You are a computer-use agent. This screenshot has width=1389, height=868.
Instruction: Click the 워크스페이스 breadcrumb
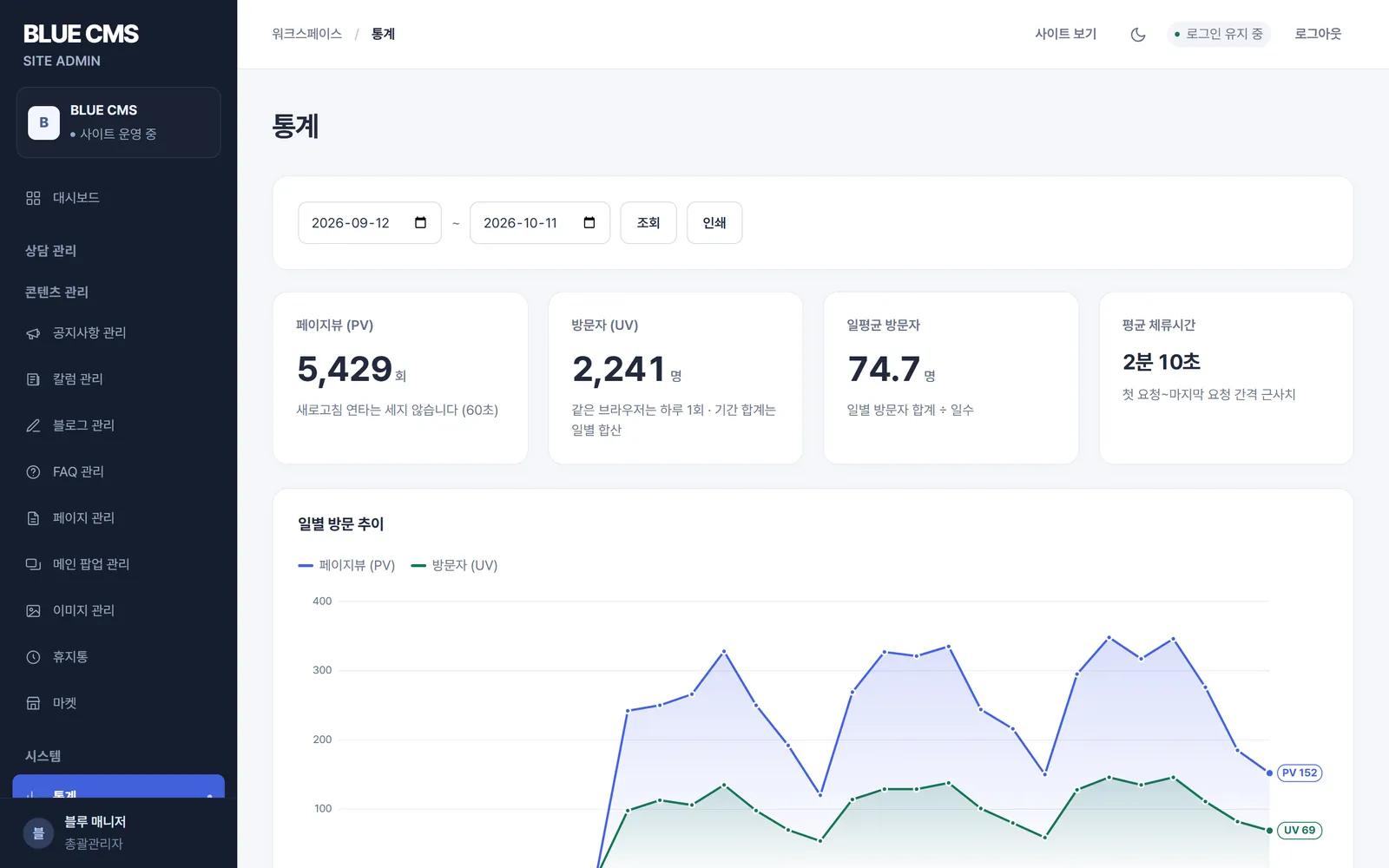click(306, 34)
